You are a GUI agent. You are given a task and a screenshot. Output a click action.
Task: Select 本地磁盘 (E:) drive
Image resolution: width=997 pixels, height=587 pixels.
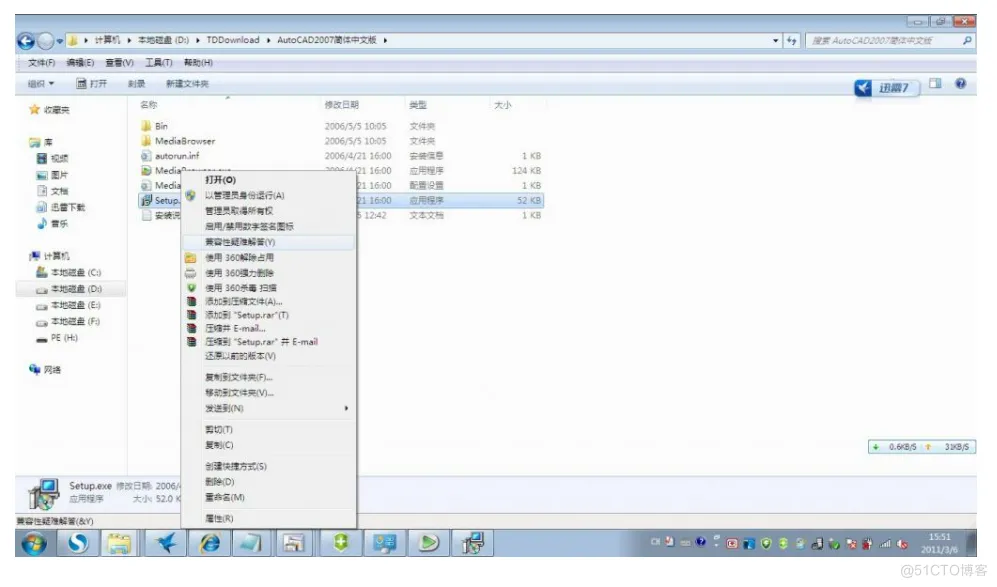pos(69,305)
